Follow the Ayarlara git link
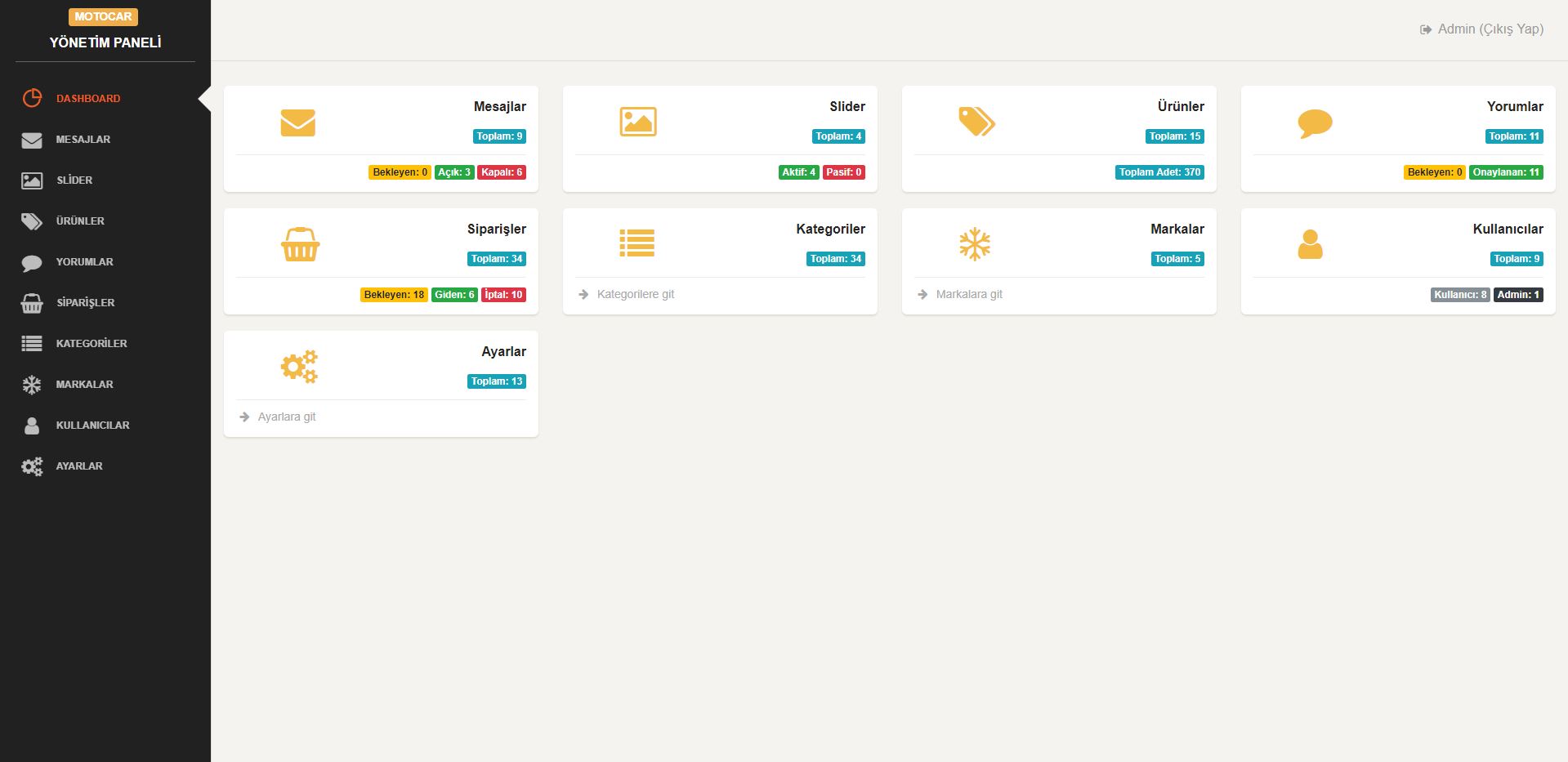Viewport: 1568px width, 762px height. (287, 417)
